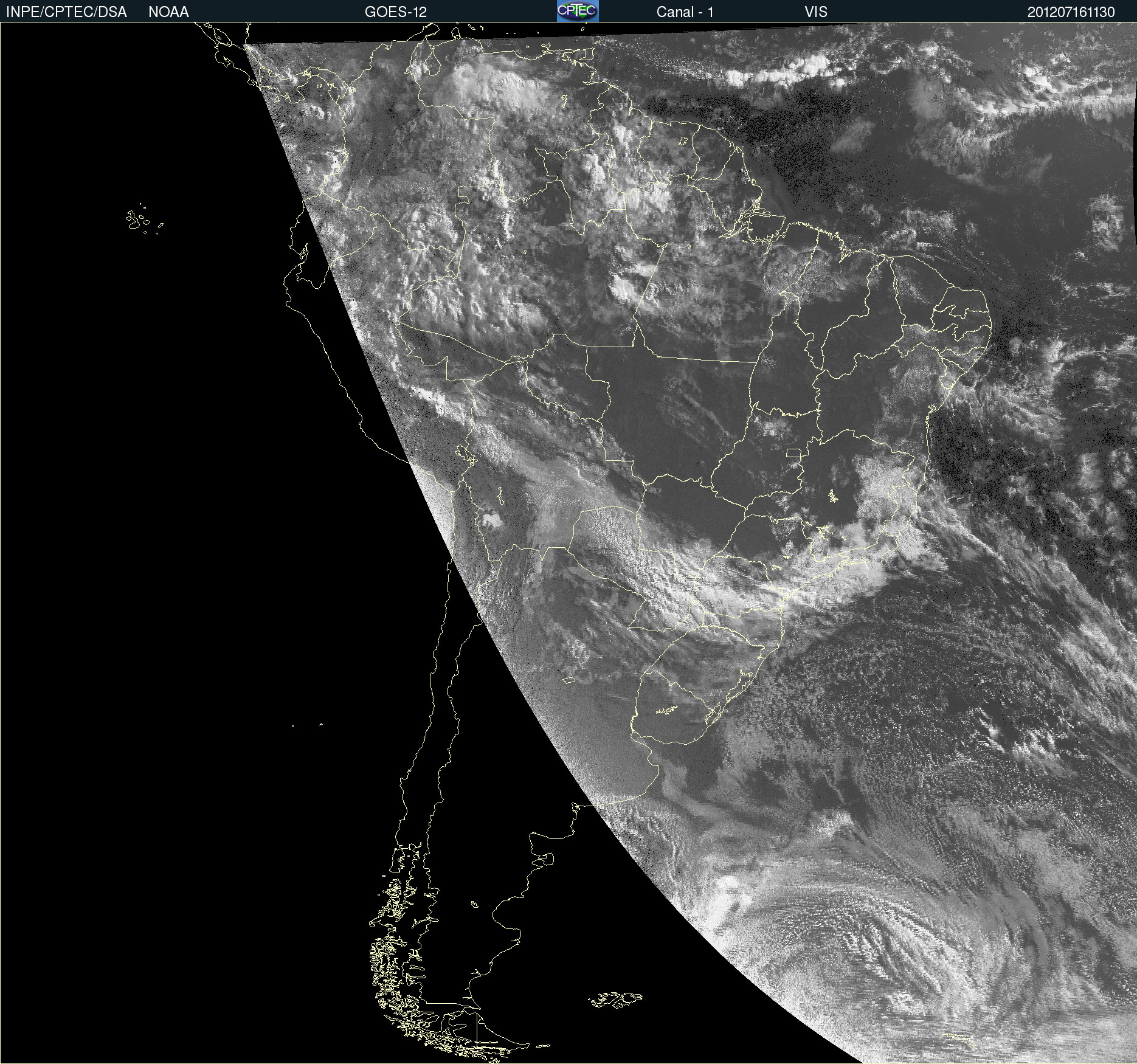This screenshot has height=1064, width=1137.
Task: Click the GOES-12 satellite label
Action: coord(396,12)
